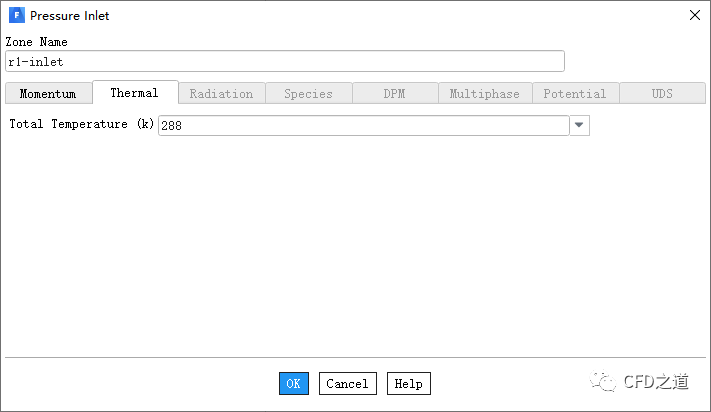711x412 pixels.
Task: Open the Multiphase tab
Action: click(x=484, y=94)
